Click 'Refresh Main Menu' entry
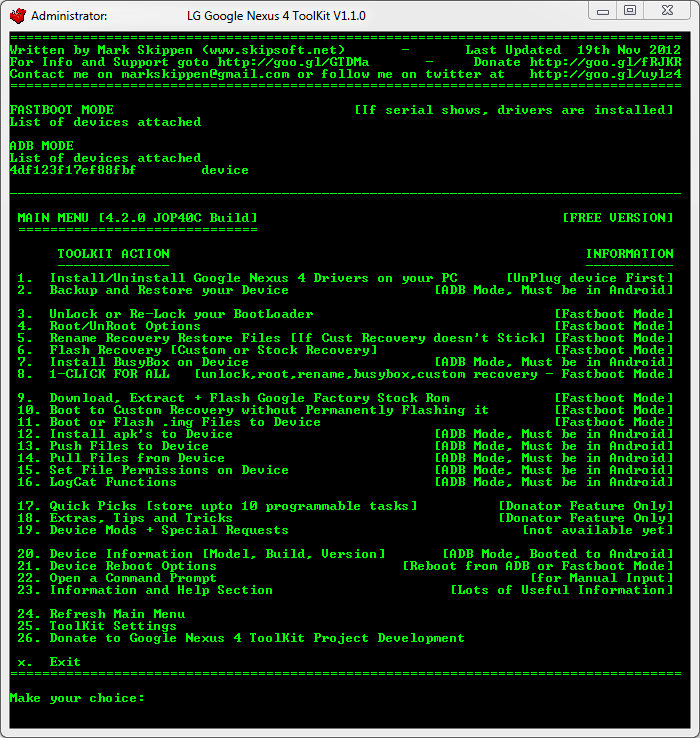 [117, 614]
